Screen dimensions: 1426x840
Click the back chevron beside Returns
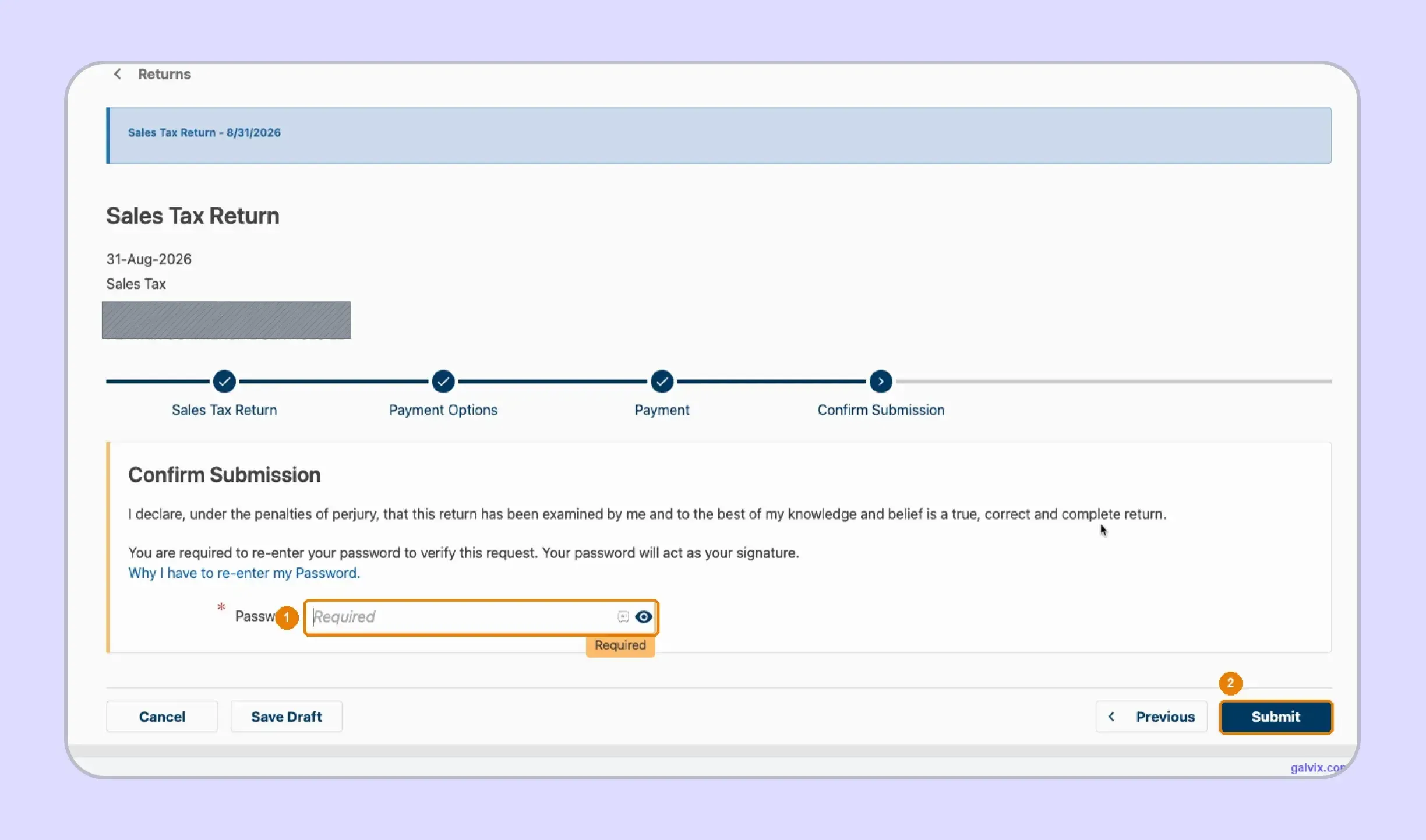coord(118,74)
